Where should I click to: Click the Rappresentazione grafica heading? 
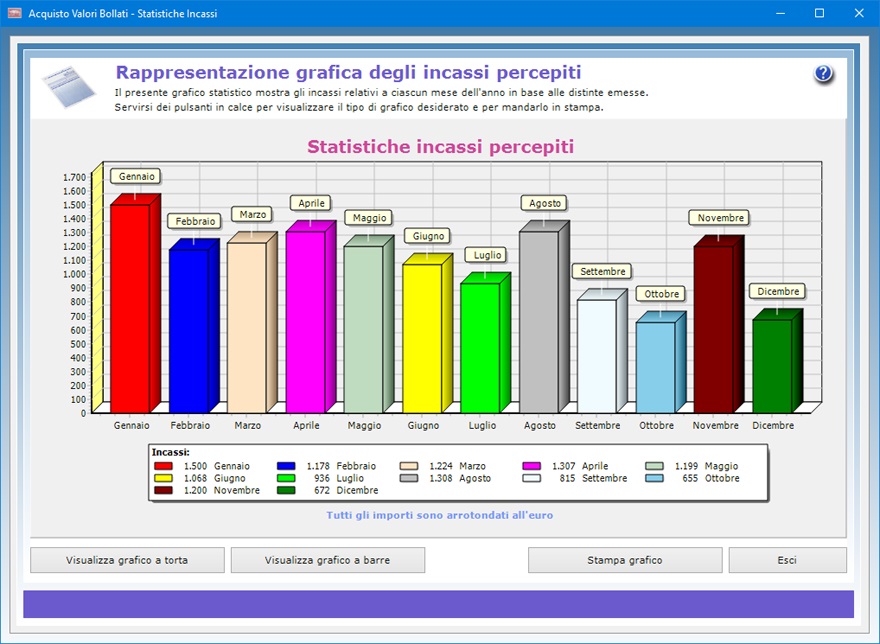[x=349, y=72]
